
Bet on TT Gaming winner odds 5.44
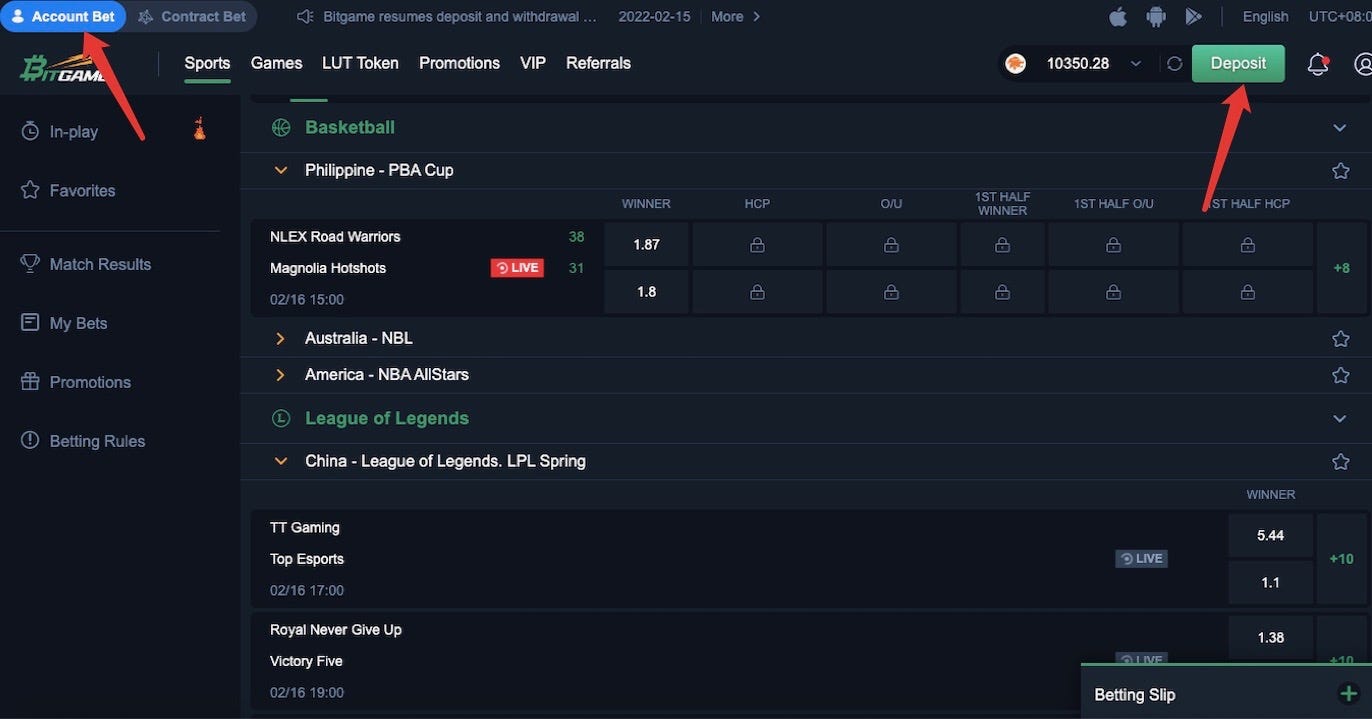[1270, 535]
